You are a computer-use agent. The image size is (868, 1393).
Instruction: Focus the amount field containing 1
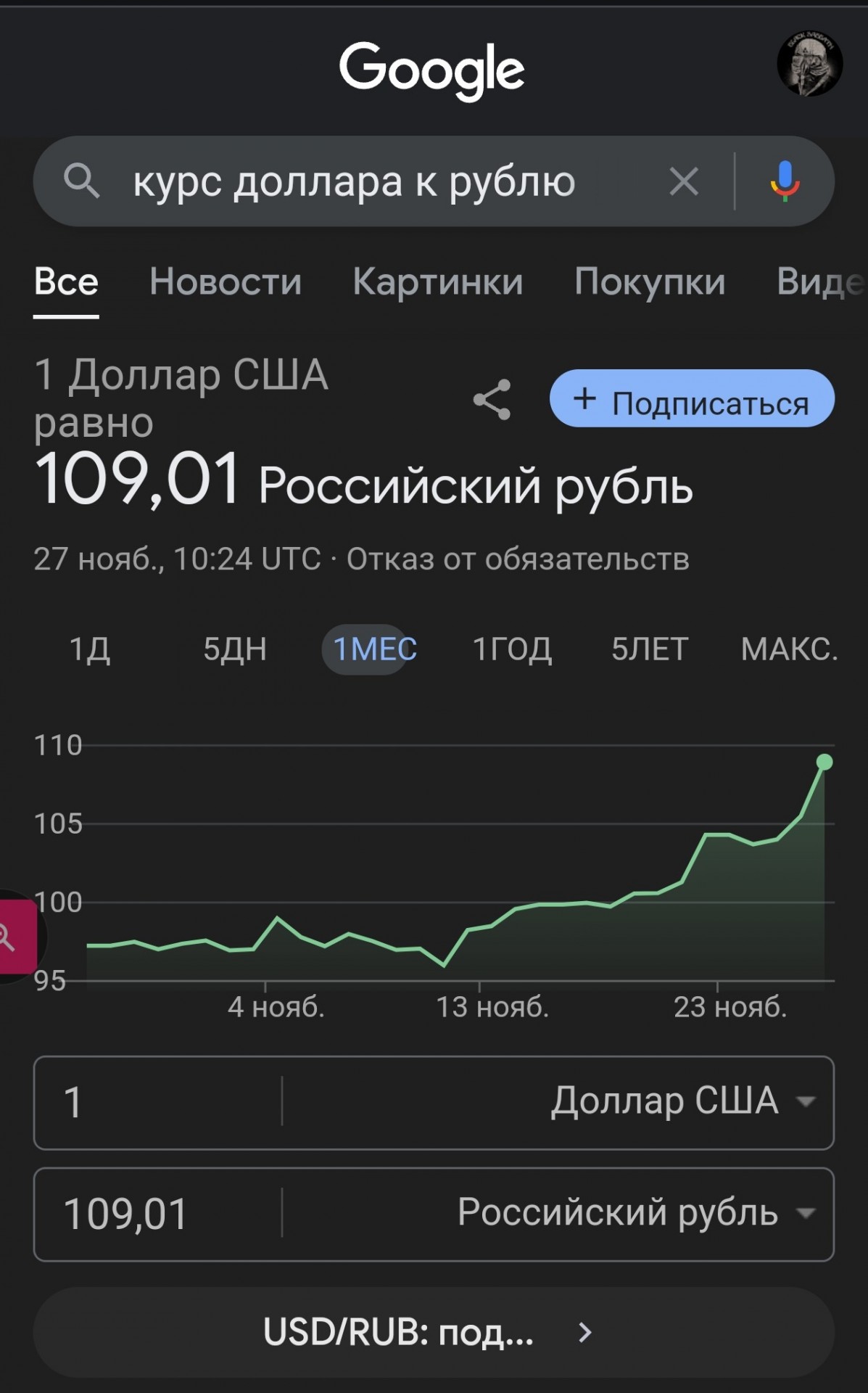(x=158, y=1102)
